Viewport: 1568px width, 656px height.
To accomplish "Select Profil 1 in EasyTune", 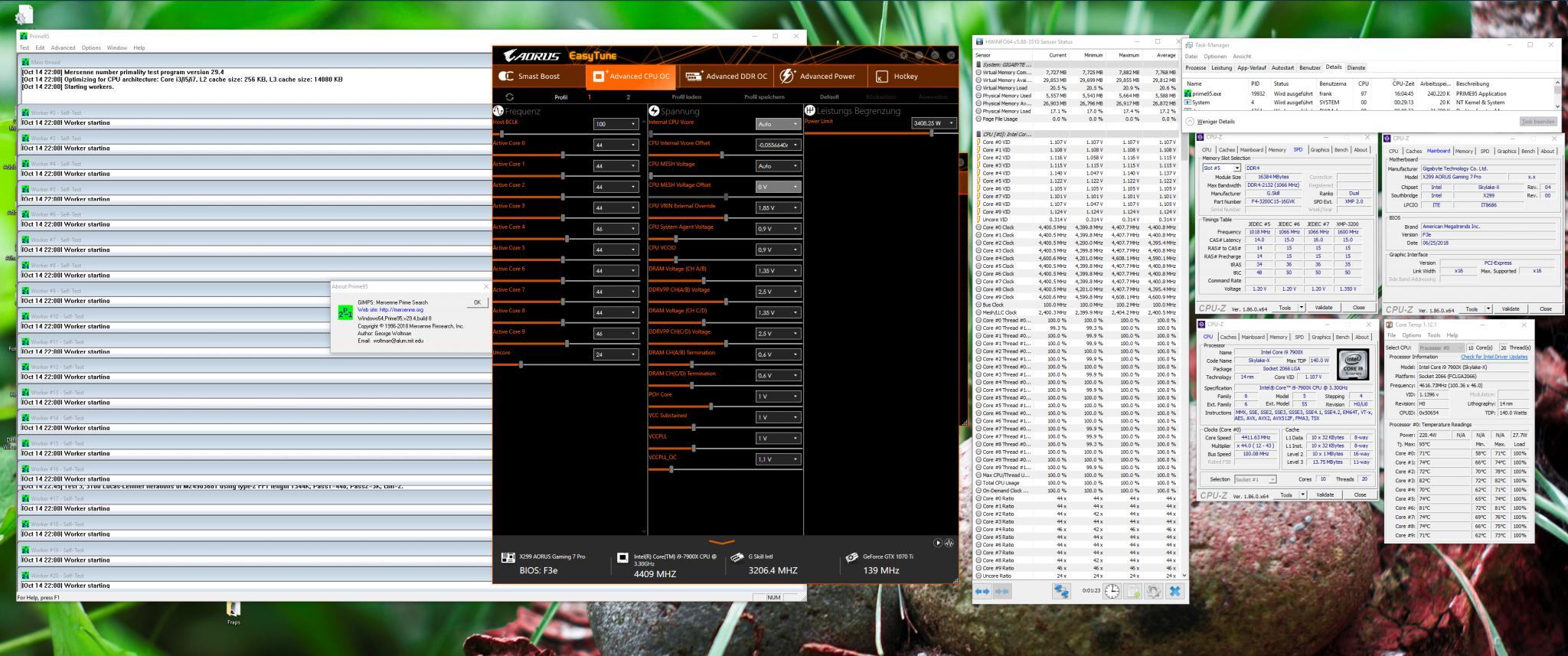I will pos(589,97).
